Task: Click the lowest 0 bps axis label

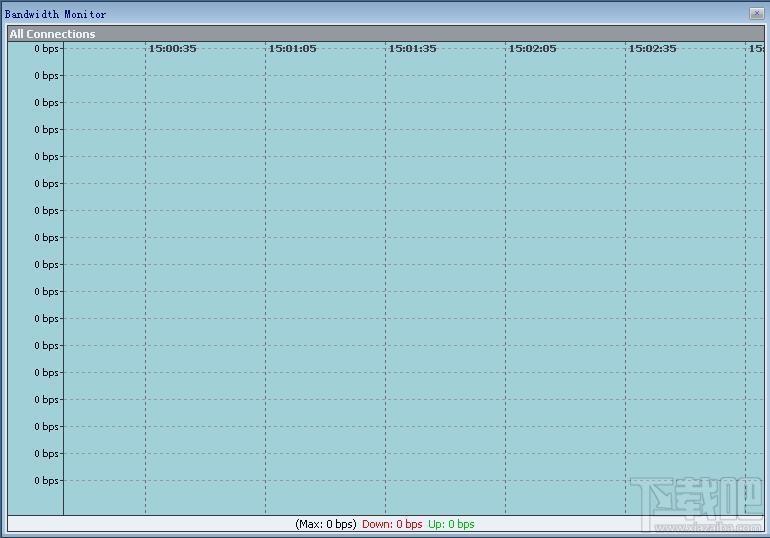Action: [x=47, y=480]
